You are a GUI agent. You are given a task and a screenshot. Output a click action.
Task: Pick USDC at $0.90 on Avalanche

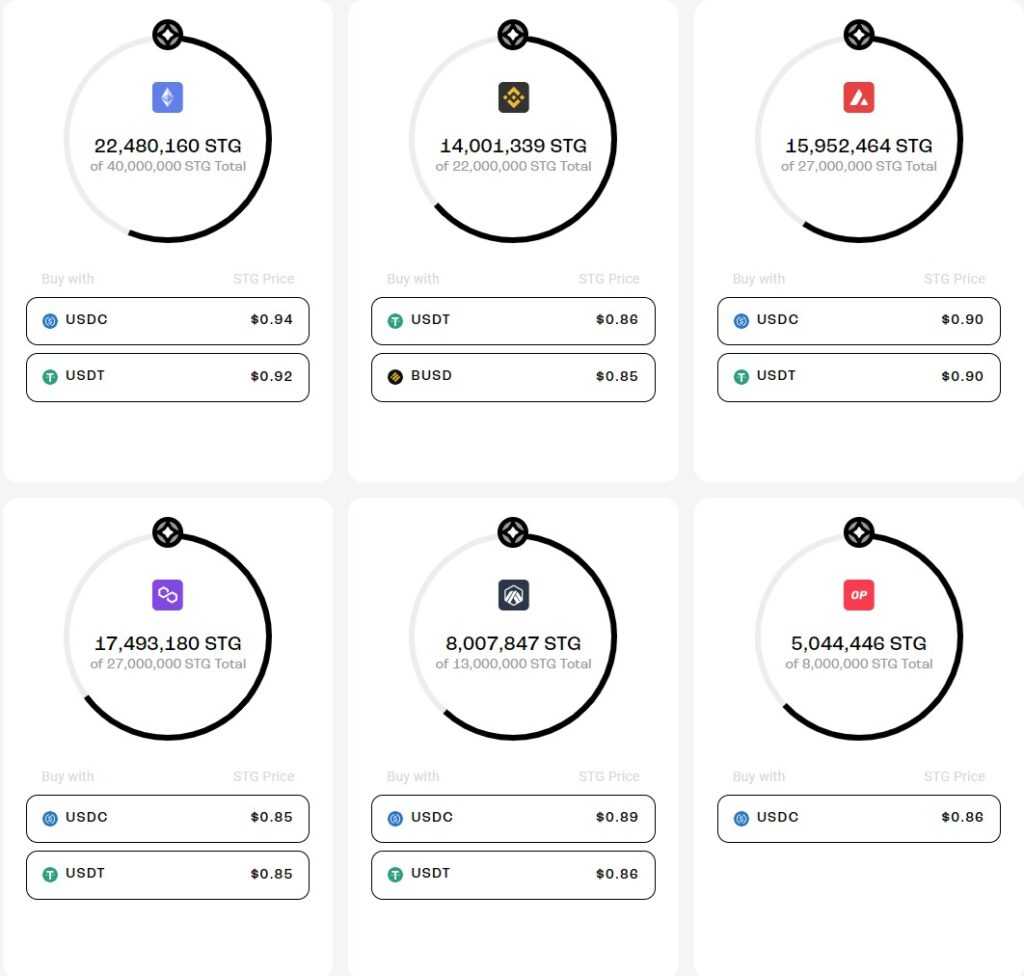tap(858, 321)
